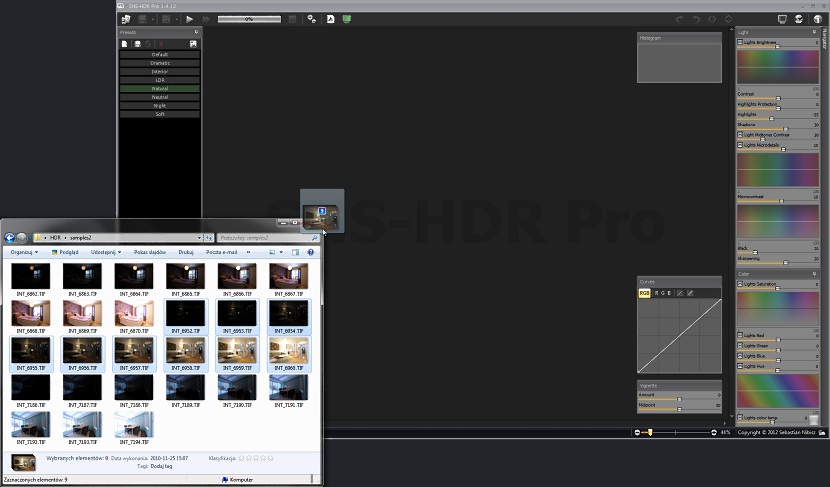Click the Info icon at top right
Screen dimensions: 830x487
818,19
